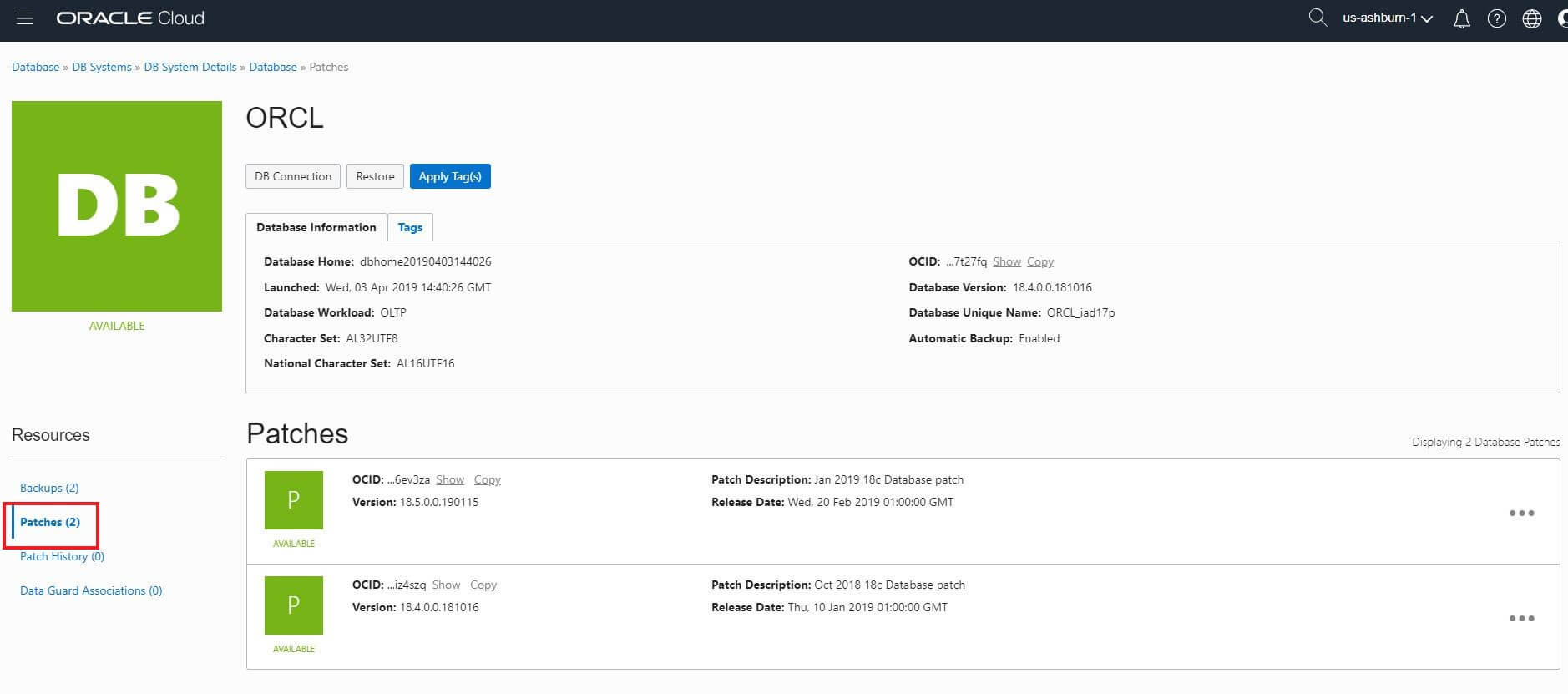Open Patch History (0) in Resources
The height and width of the screenshot is (694, 1568).
62,556
